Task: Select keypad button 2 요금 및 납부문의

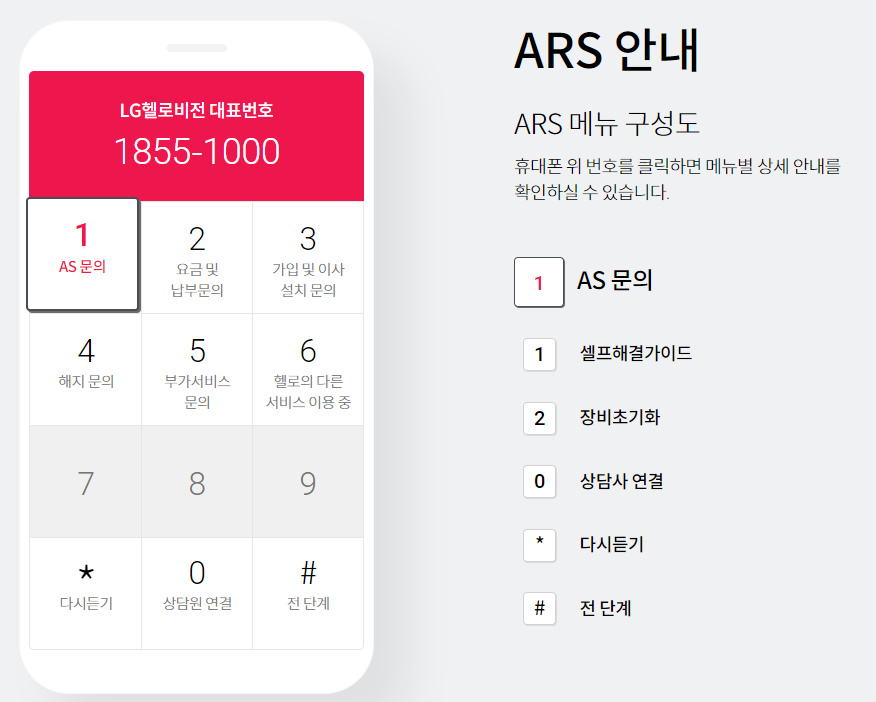Action: pyautogui.click(x=197, y=257)
